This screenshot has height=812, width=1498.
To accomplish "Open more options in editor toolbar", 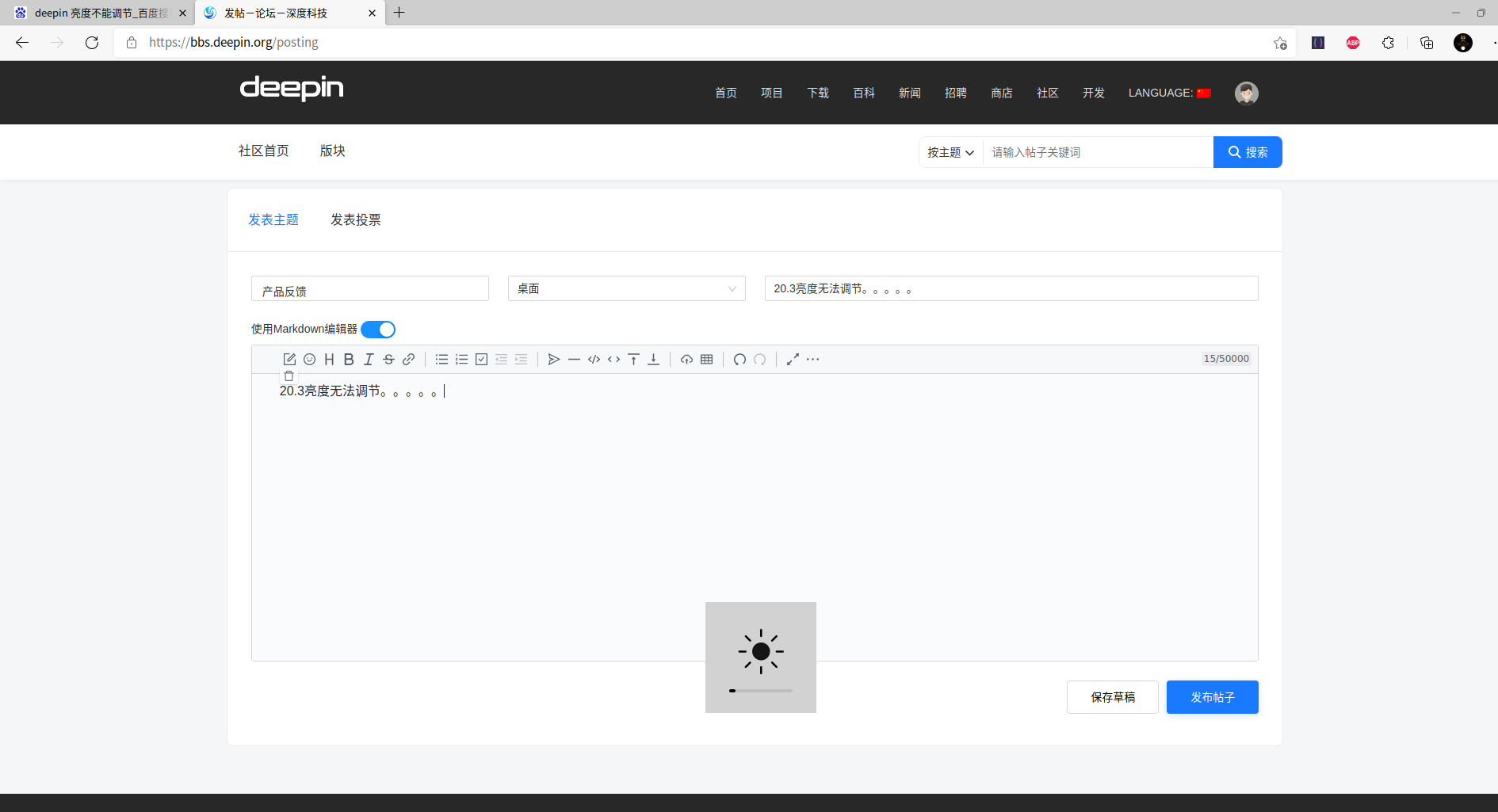I will [x=812, y=360].
